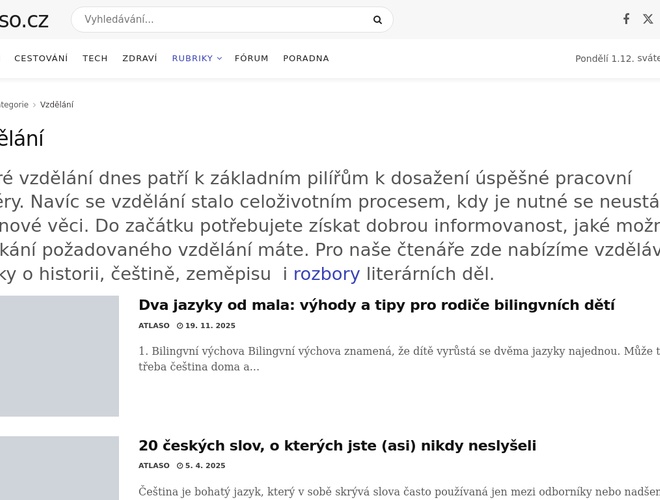
Task: Open the Fórum menu item
Action: point(251,58)
